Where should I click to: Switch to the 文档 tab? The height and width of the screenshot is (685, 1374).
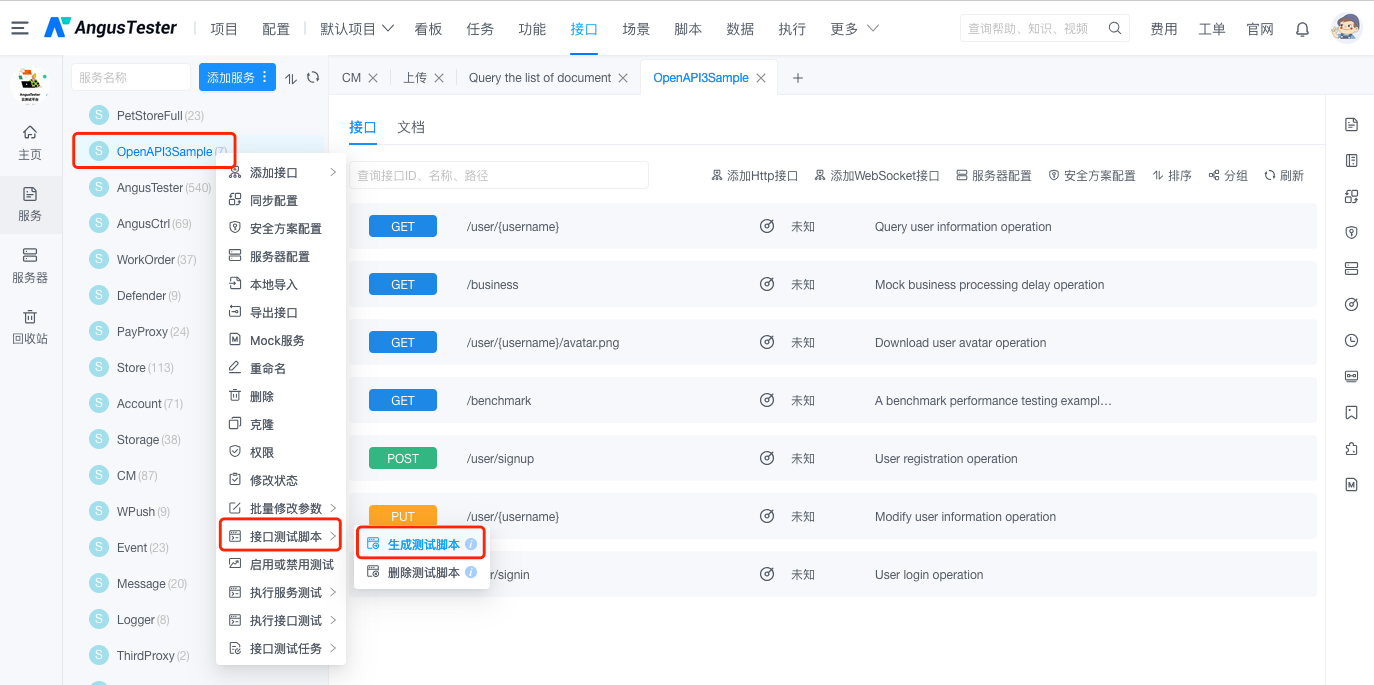(x=411, y=127)
